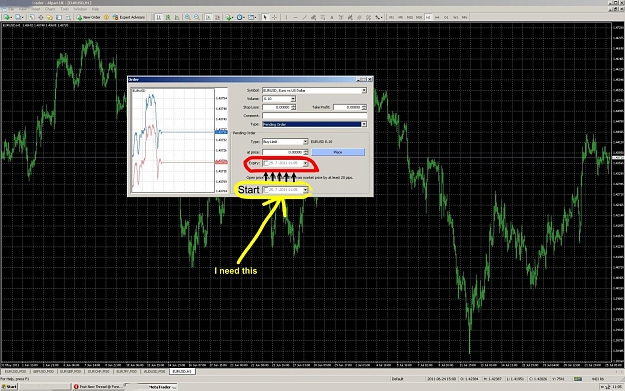Expand the Volume dropdown
The width and height of the screenshot is (625, 391).
pyautogui.click(x=293, y=98)
